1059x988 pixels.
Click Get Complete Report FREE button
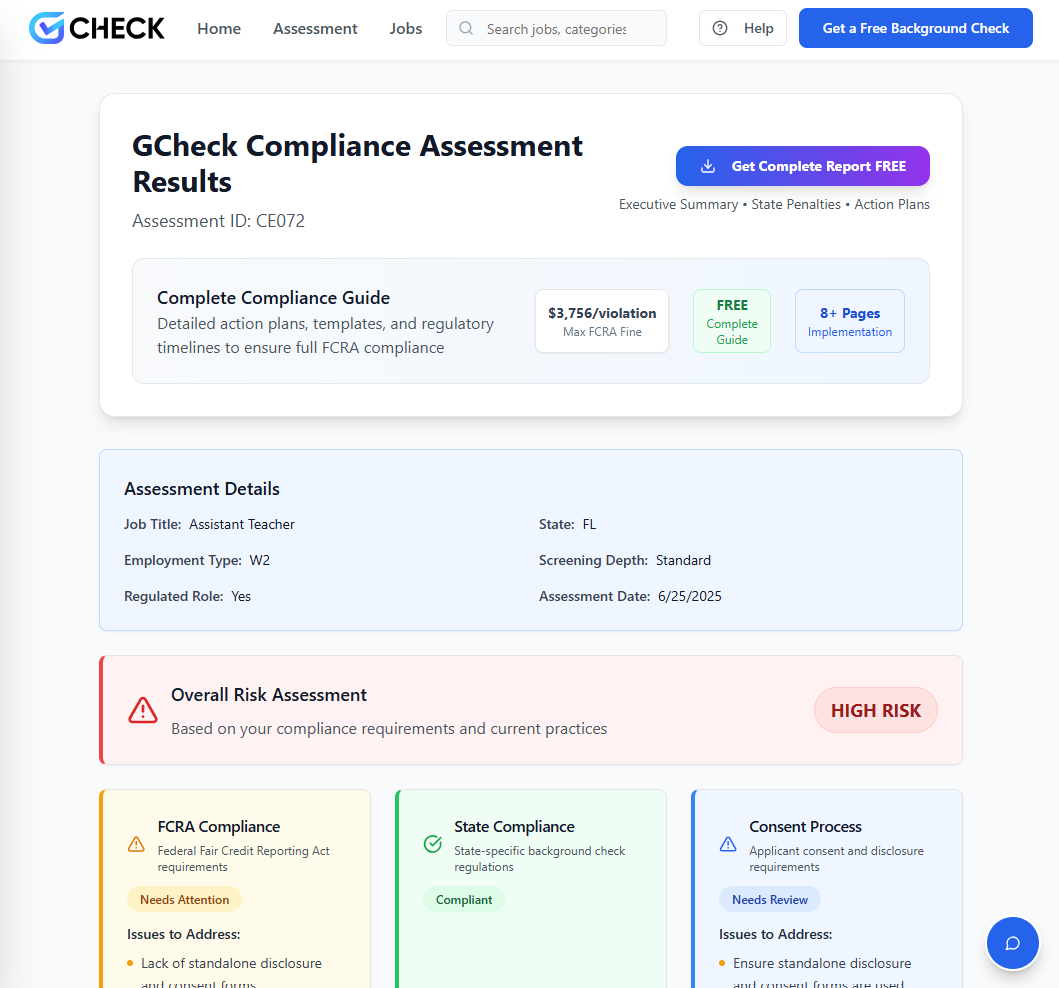click(803, 166)
